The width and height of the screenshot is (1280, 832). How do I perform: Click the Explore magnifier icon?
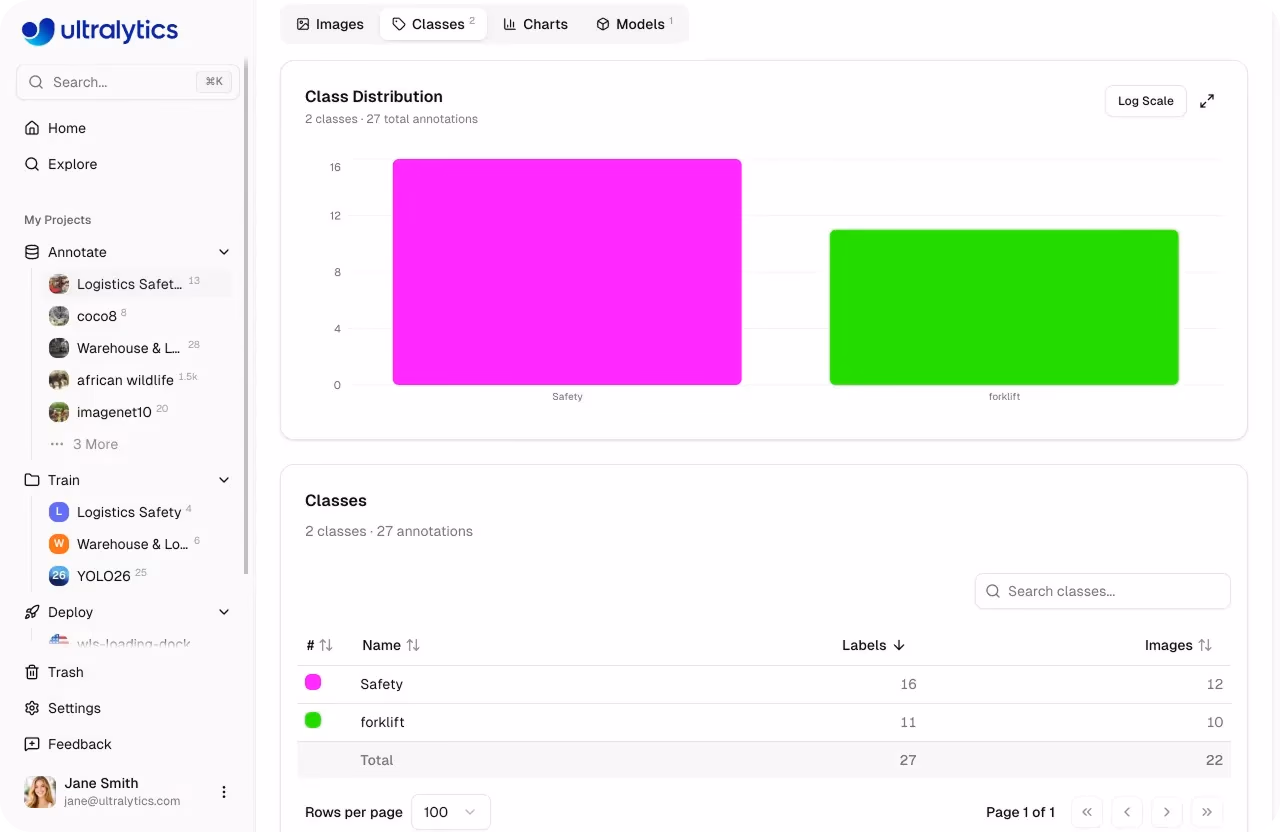[x=32, y=164]
